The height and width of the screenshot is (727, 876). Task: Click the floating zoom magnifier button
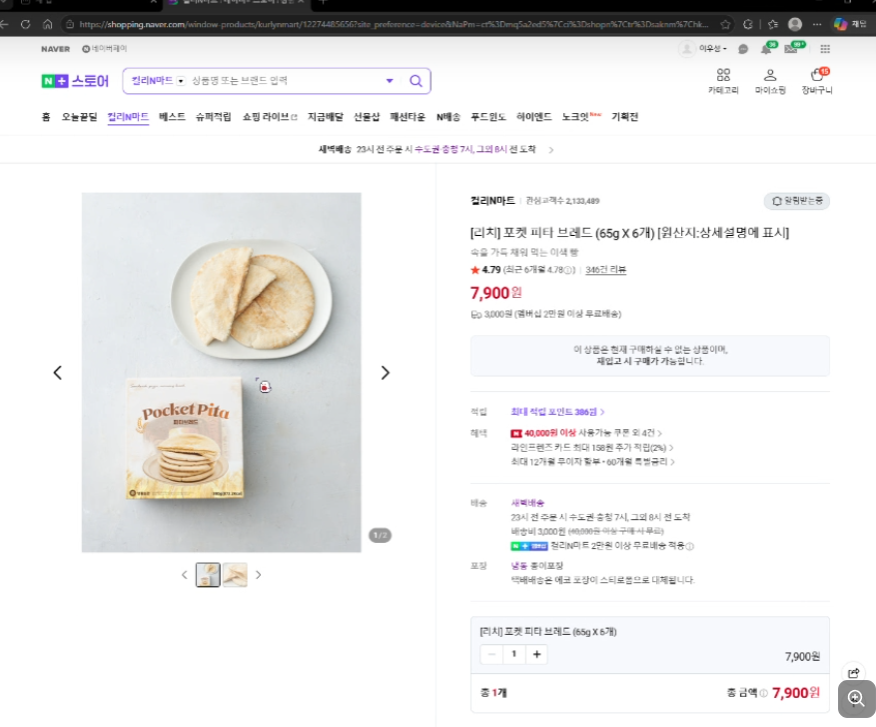(856, 699)
